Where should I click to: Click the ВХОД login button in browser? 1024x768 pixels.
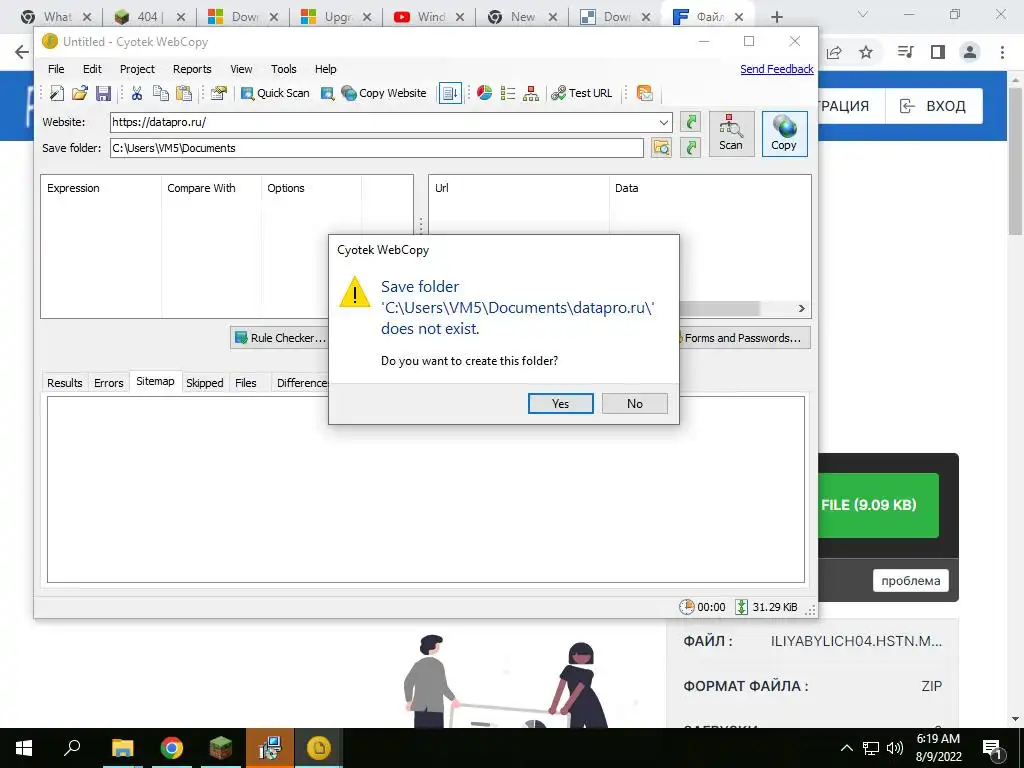(934, 106)
